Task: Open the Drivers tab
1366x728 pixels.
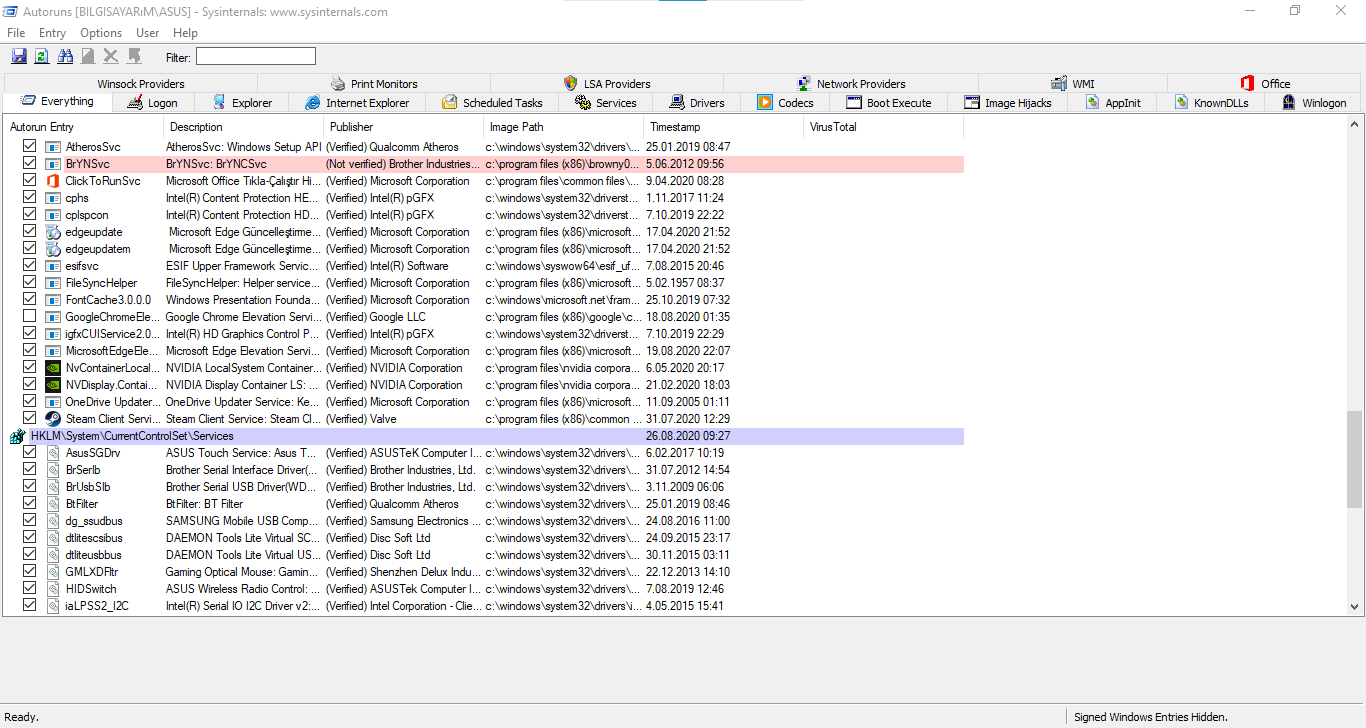Action: [697, 102]
